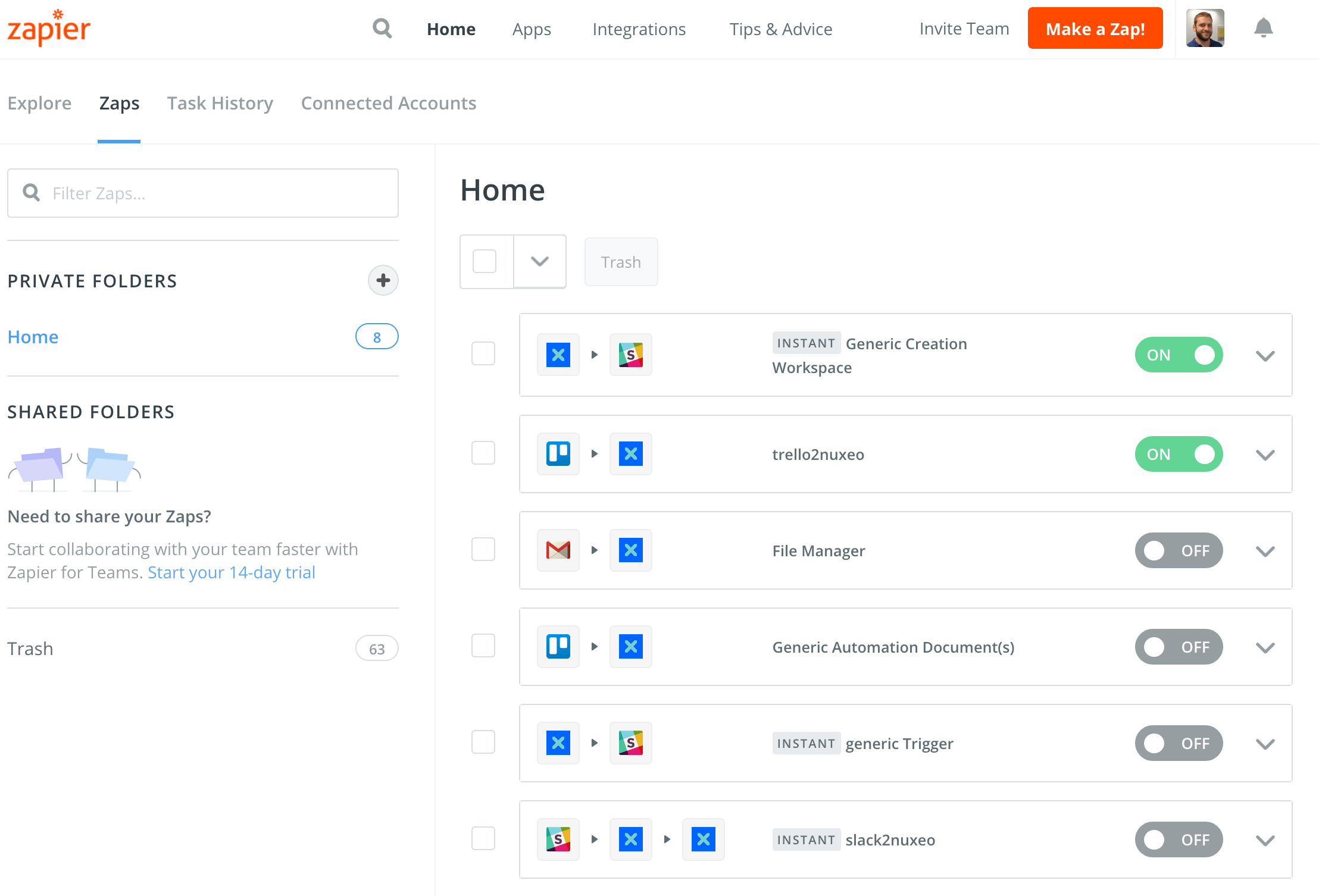
Task: Click the Trello icon in trello2nuxeo zap
Action: tap(557, 454)
